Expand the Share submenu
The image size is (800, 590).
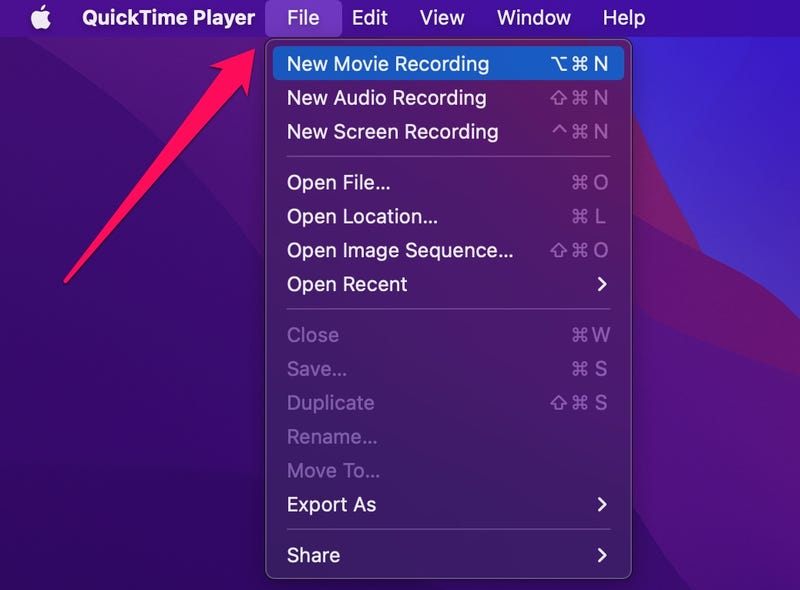point(313,556)
